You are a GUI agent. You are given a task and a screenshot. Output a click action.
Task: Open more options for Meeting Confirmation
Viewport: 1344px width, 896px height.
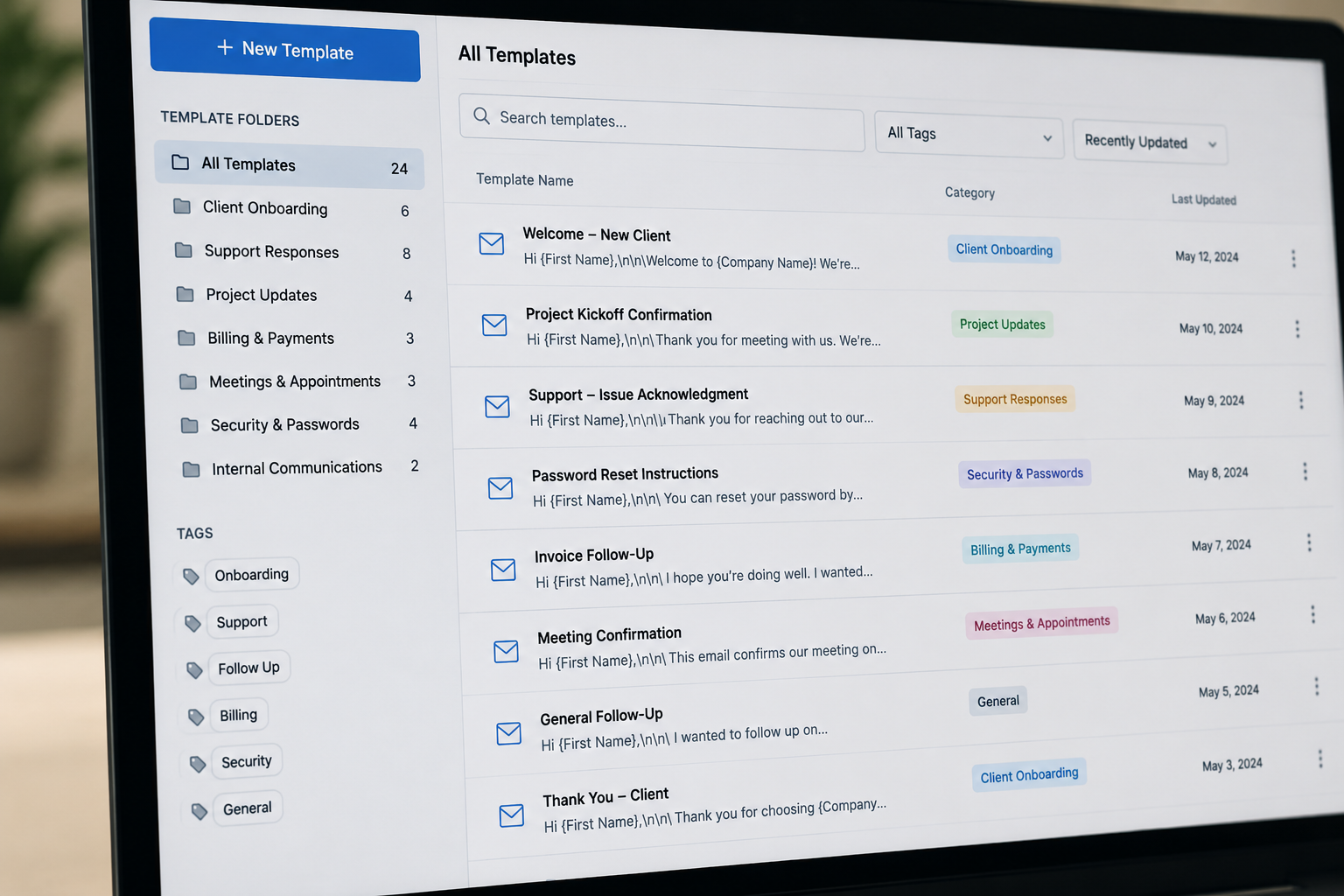pyautogui.click(x=1312, y=614)
